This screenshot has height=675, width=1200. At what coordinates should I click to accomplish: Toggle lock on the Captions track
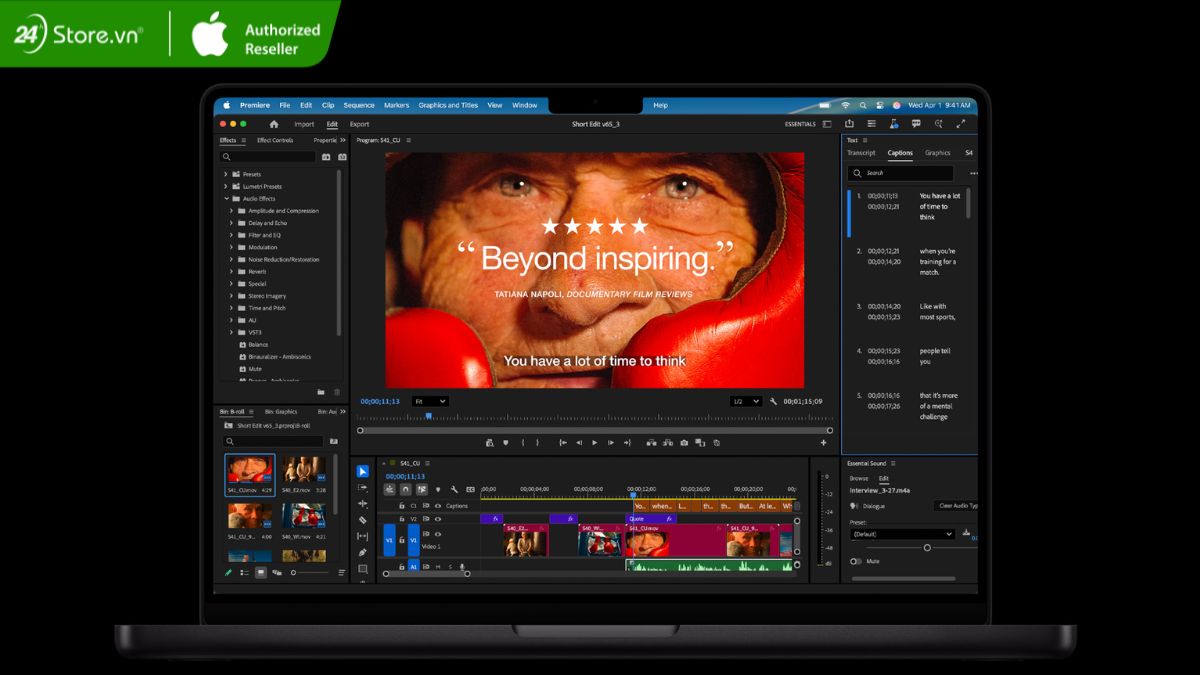(x=401, y=506)
